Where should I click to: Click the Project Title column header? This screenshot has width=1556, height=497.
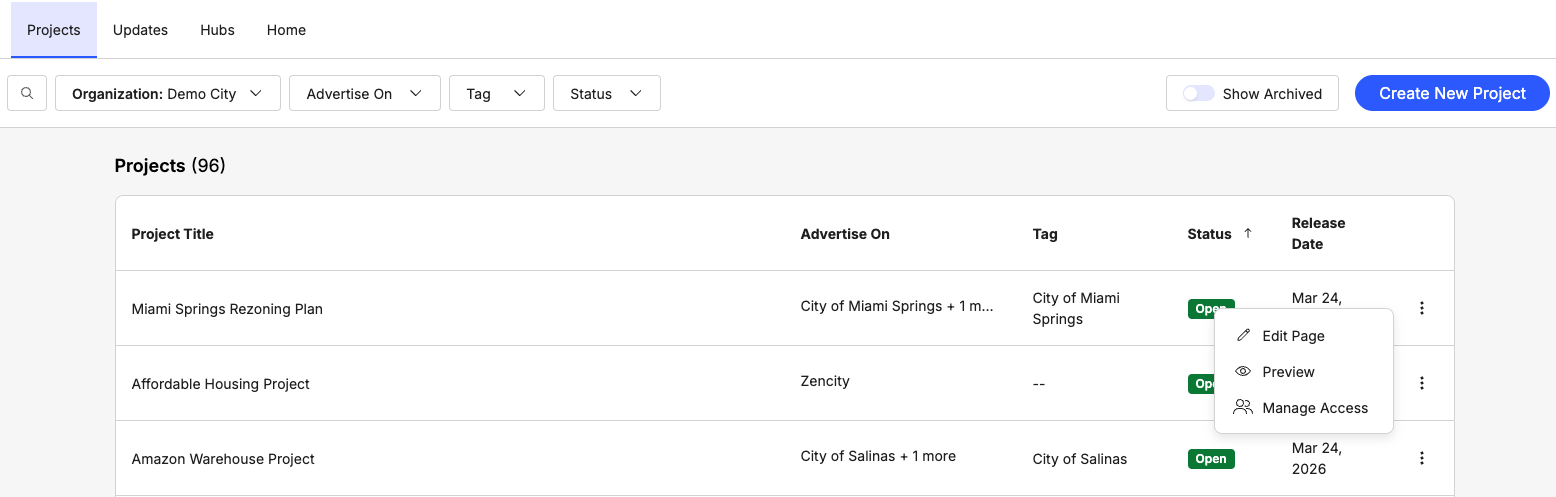coord(173,234)
